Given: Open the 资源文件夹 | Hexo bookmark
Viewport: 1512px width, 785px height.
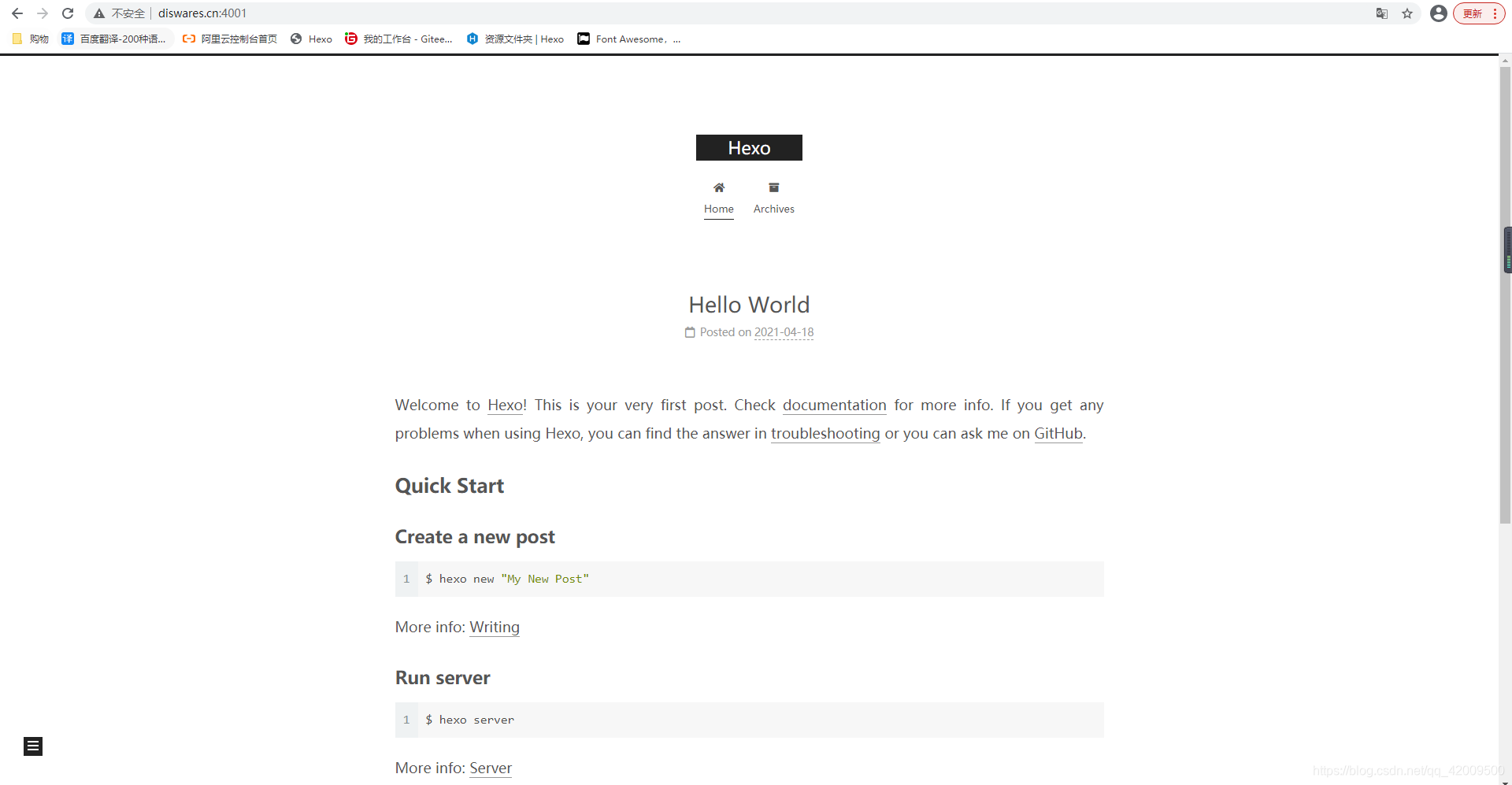Looking at the screenshot, I should tap(515, 39).
